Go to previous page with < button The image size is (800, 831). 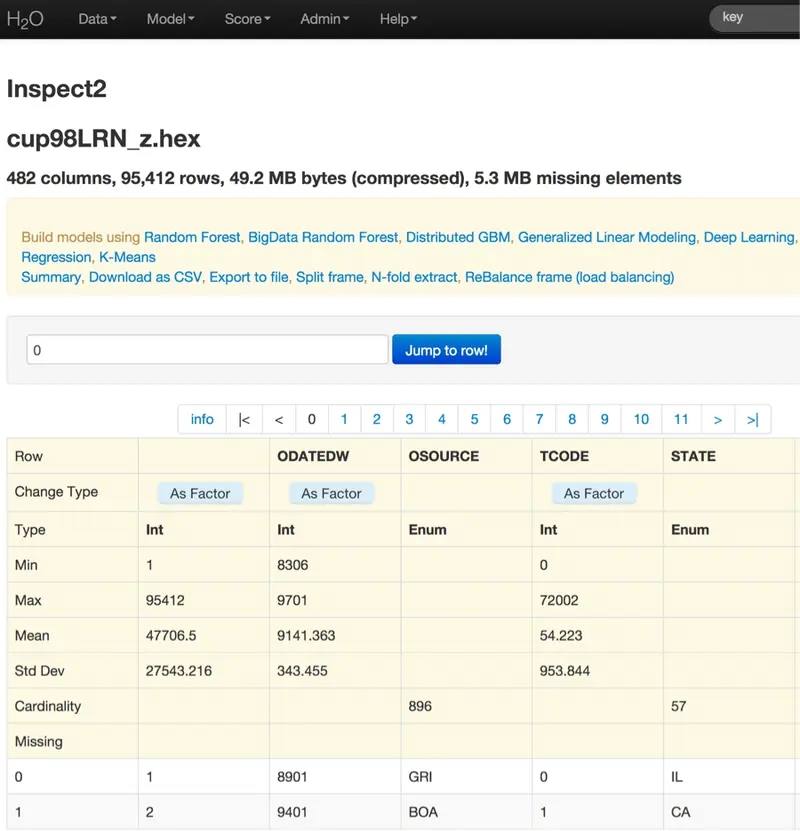(279, 419)
